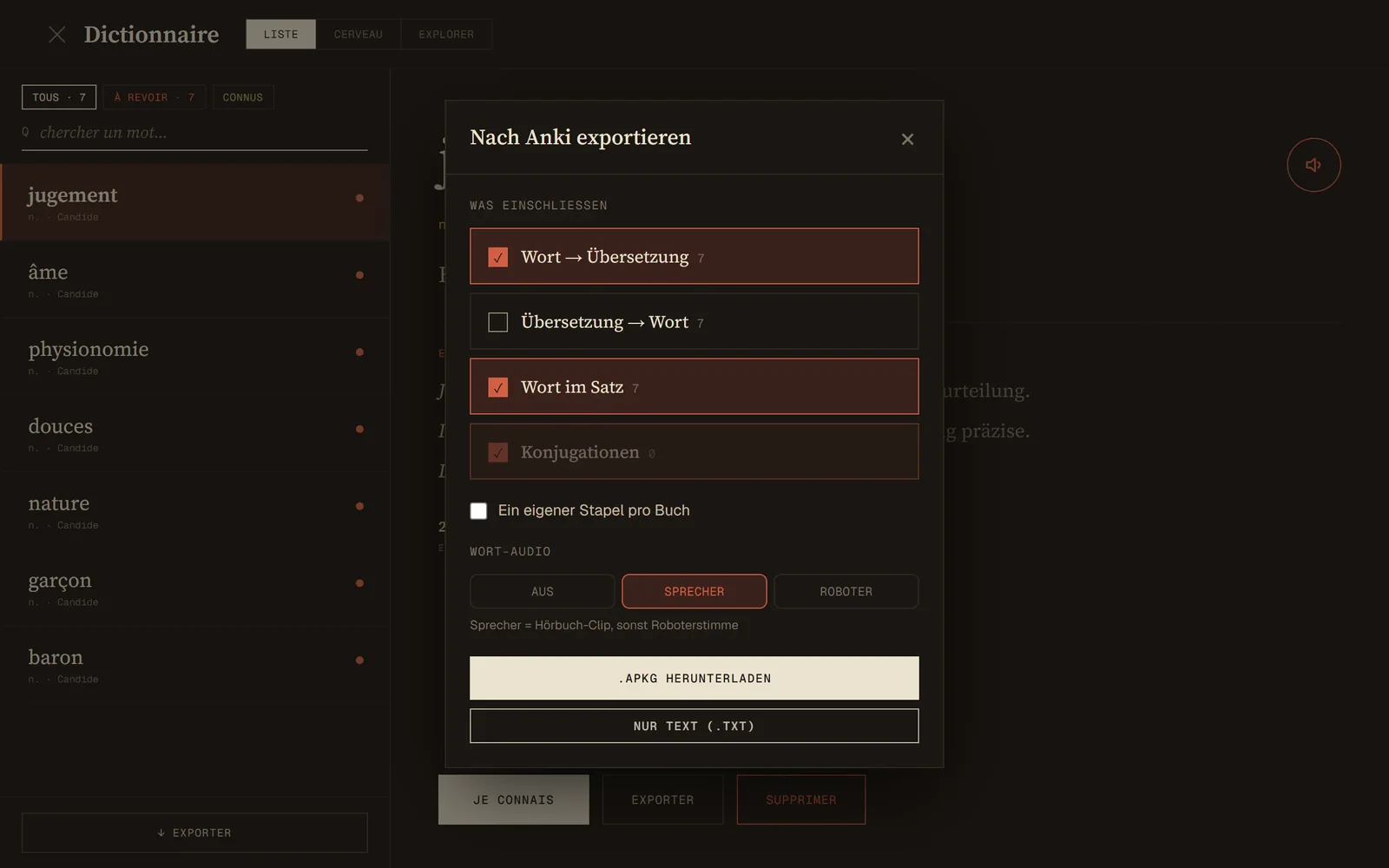Download the .apkg file
1389x868 pixels.
click(x=694, y=678)
